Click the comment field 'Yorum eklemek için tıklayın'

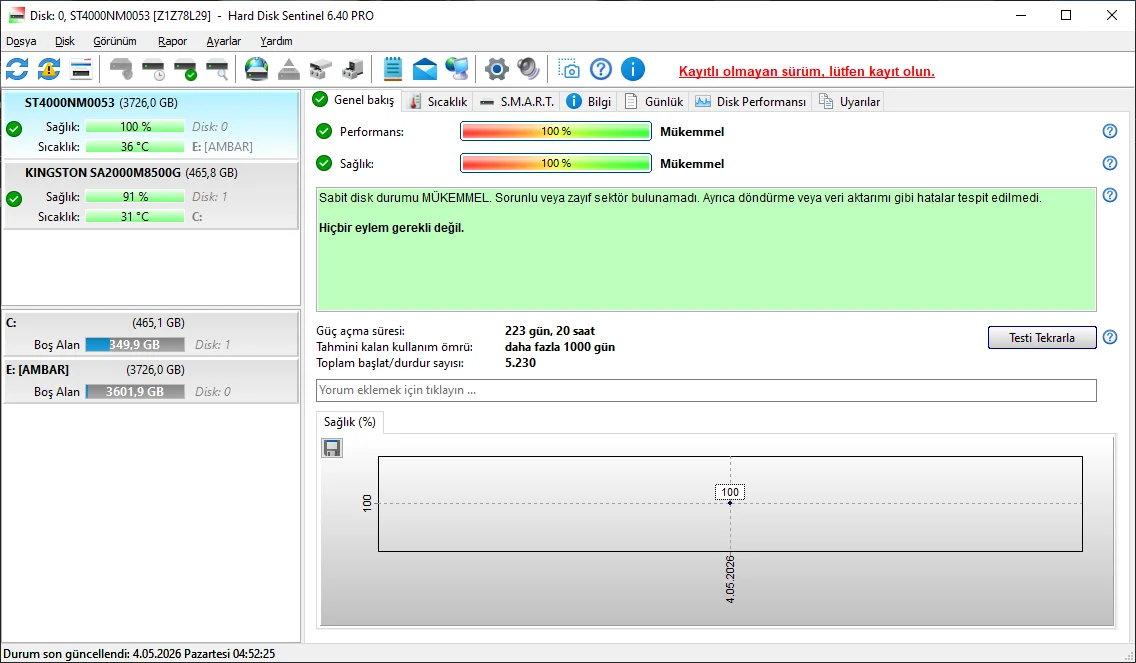tap(706, 390)
